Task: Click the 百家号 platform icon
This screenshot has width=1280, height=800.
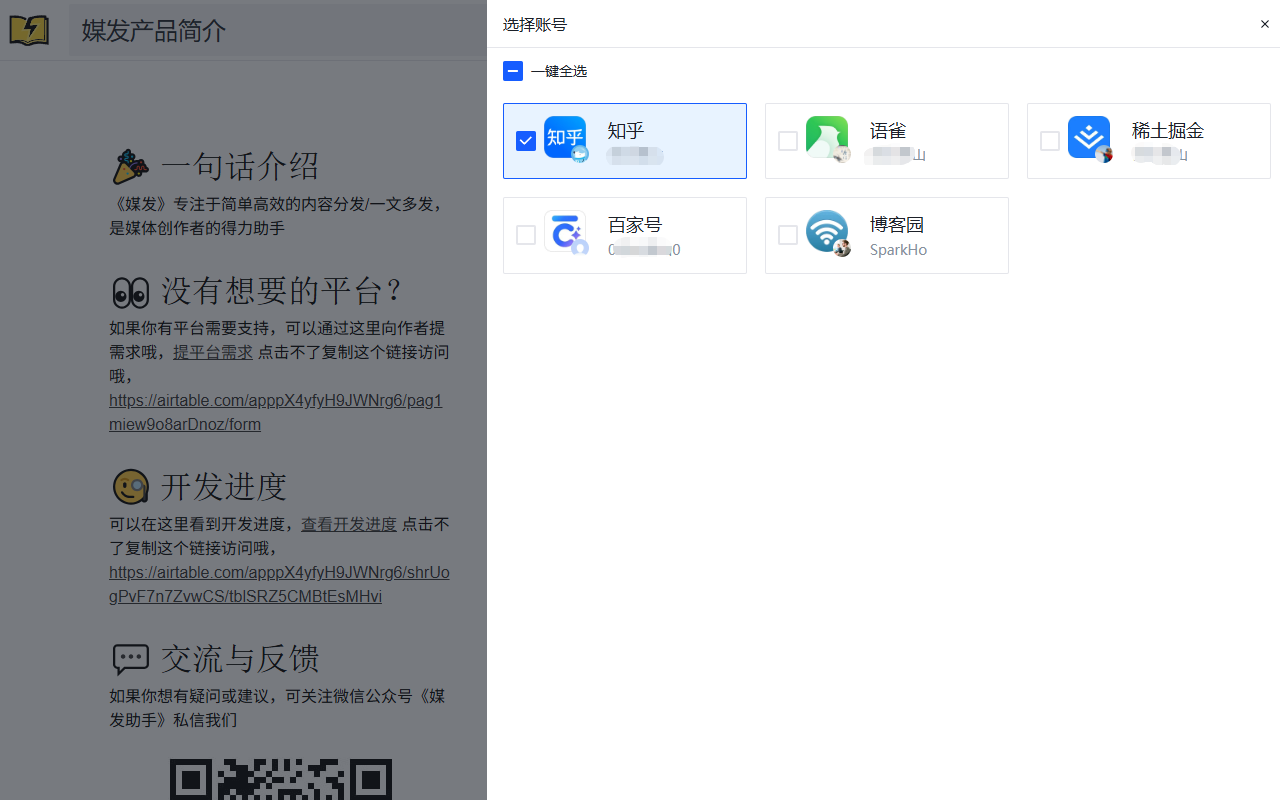Action: tap(567, 233)
